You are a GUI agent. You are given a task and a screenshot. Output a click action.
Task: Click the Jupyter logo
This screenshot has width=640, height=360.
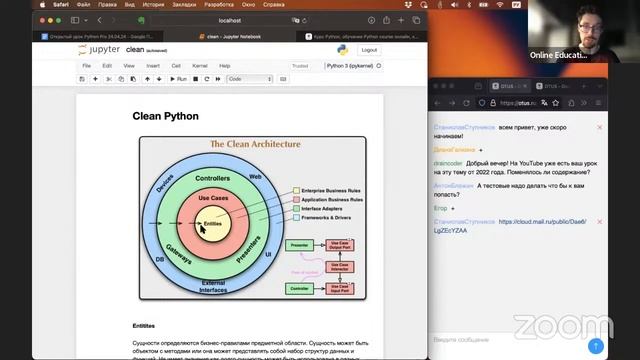click(x=99, y=50)
